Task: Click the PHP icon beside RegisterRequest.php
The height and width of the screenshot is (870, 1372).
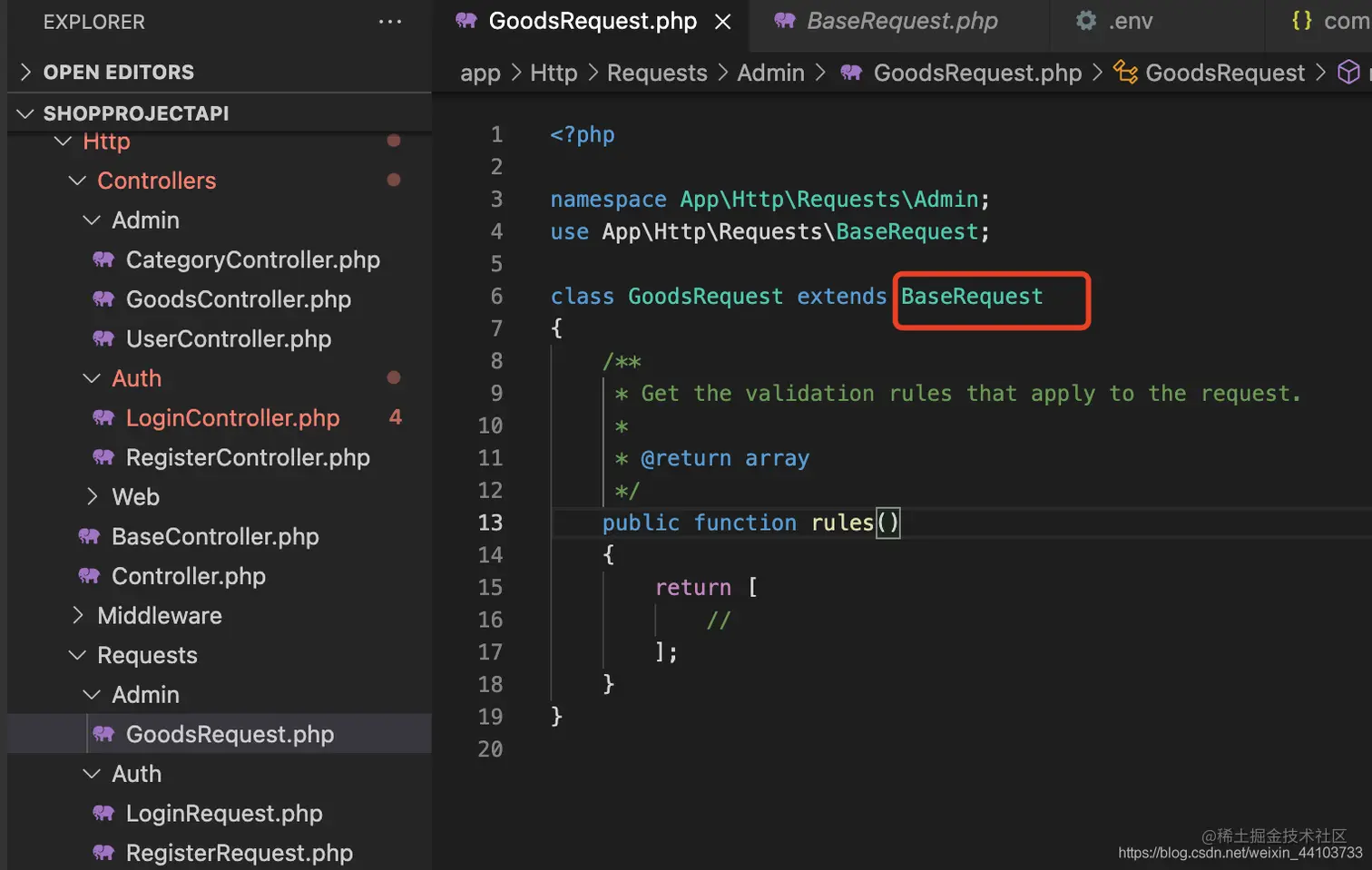Action: (x=104, y=853)
